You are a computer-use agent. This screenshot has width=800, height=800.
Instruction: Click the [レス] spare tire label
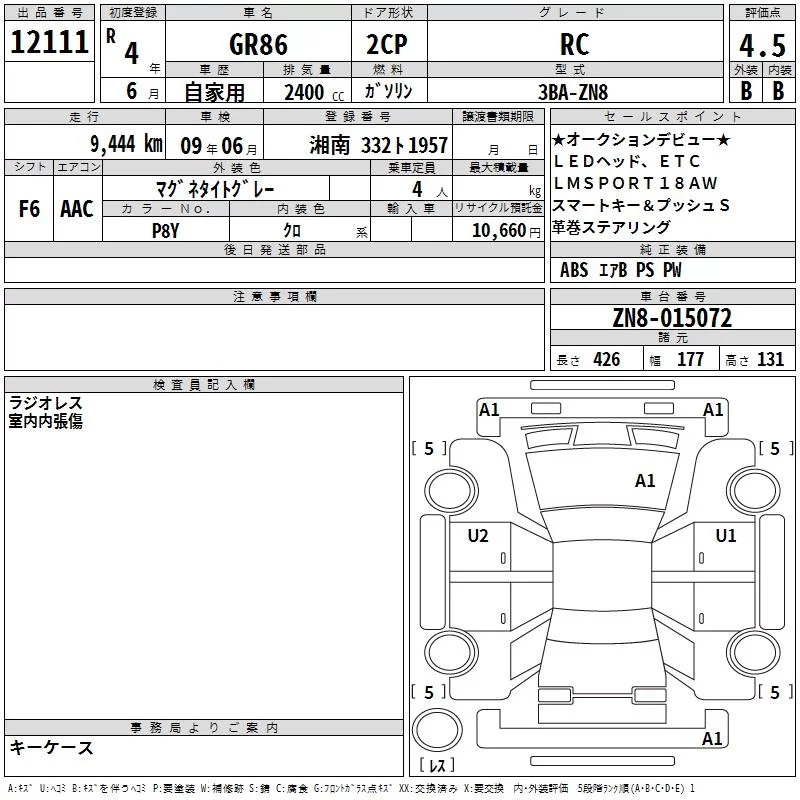click(x=437, y=765)
